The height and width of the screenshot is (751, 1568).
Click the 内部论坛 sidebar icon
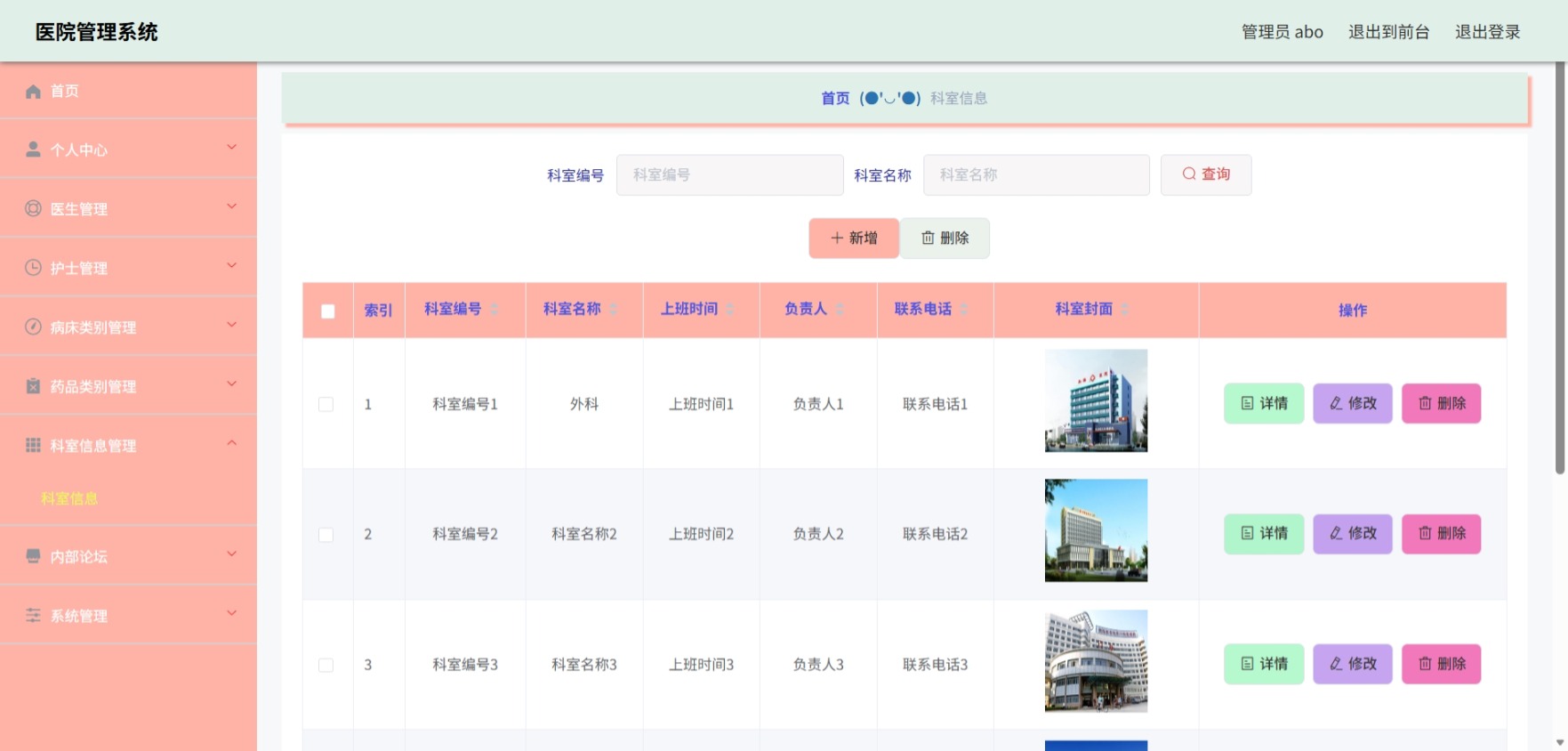(x=33, y=556)
